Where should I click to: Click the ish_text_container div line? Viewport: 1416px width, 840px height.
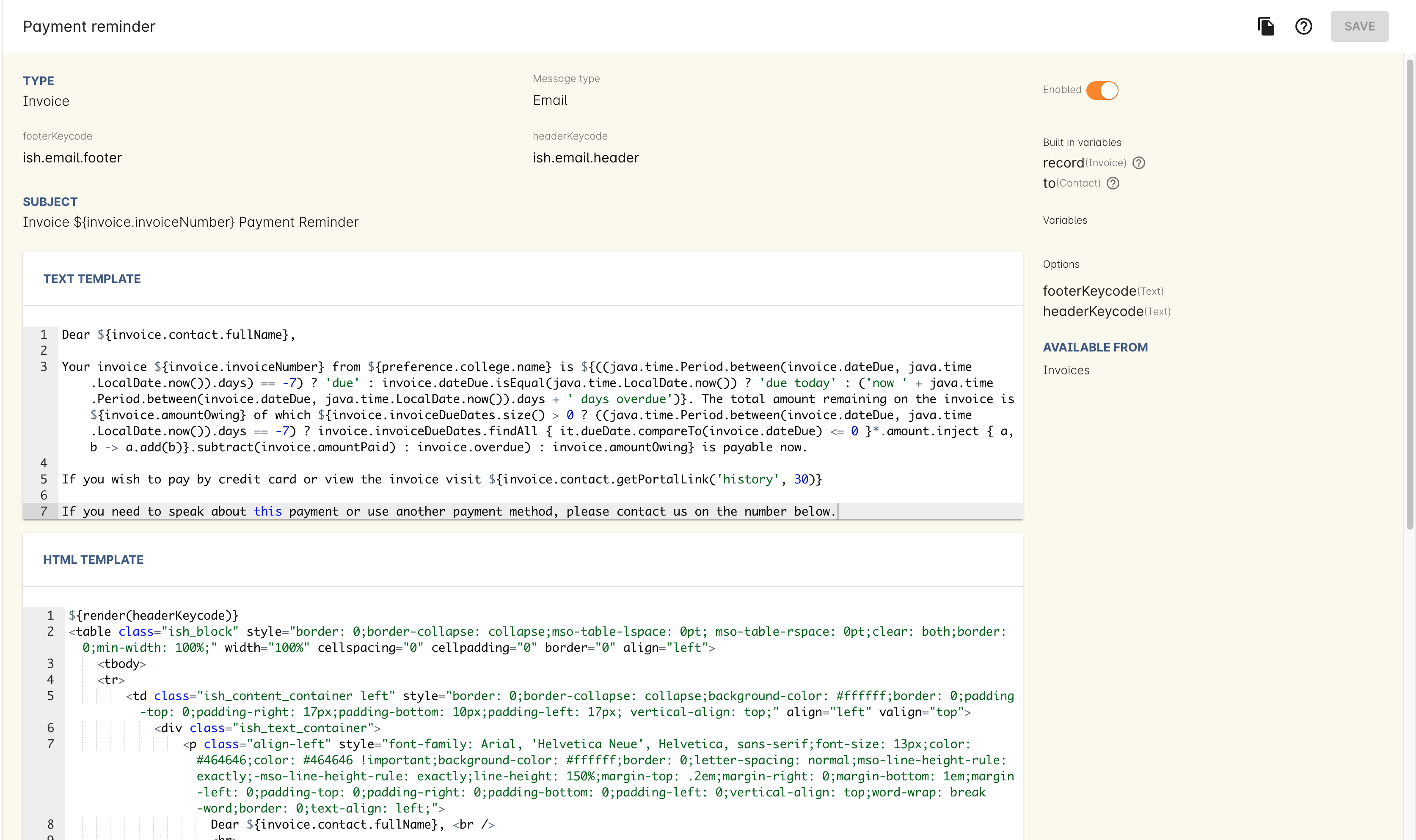pos(267,728)
